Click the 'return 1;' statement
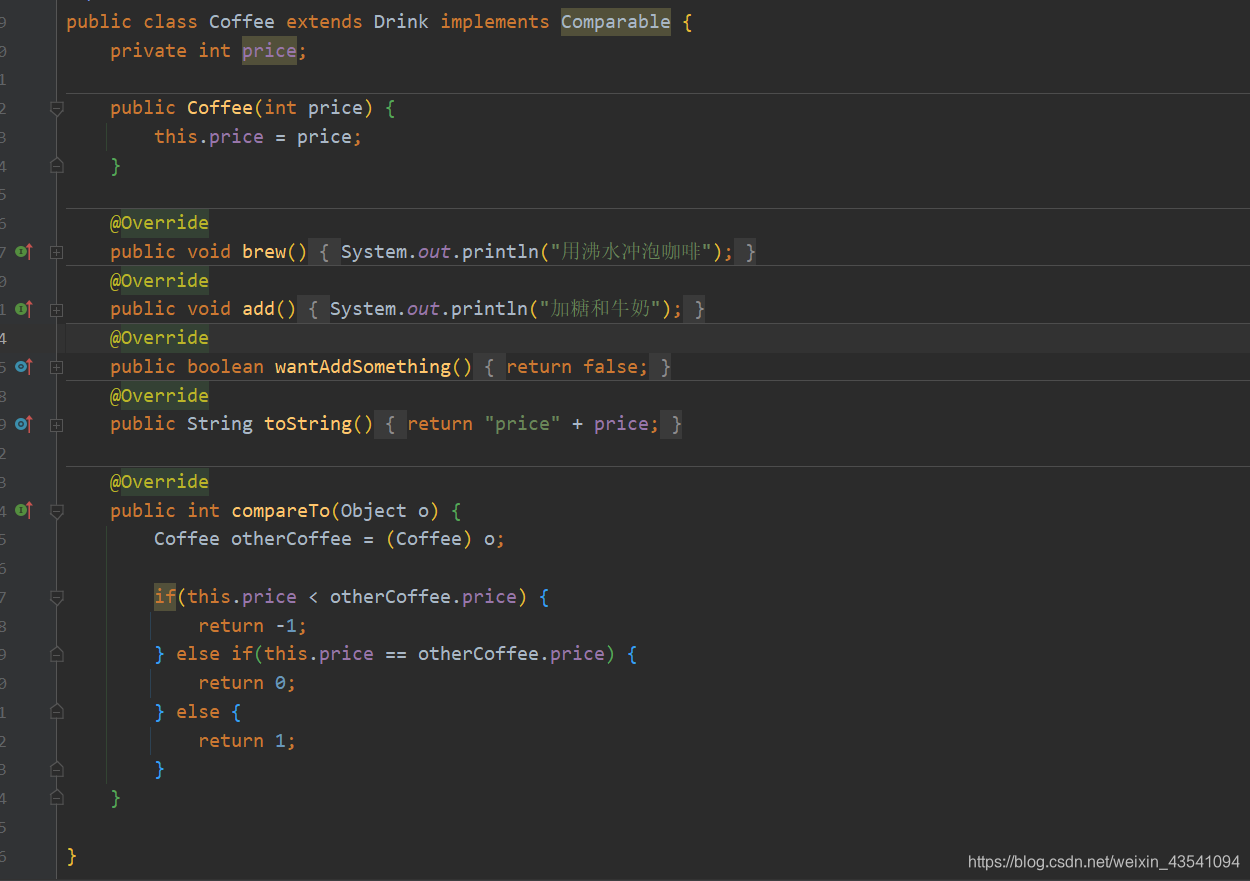This screenshot has width=1250, height=881. (x=247, y=741)
